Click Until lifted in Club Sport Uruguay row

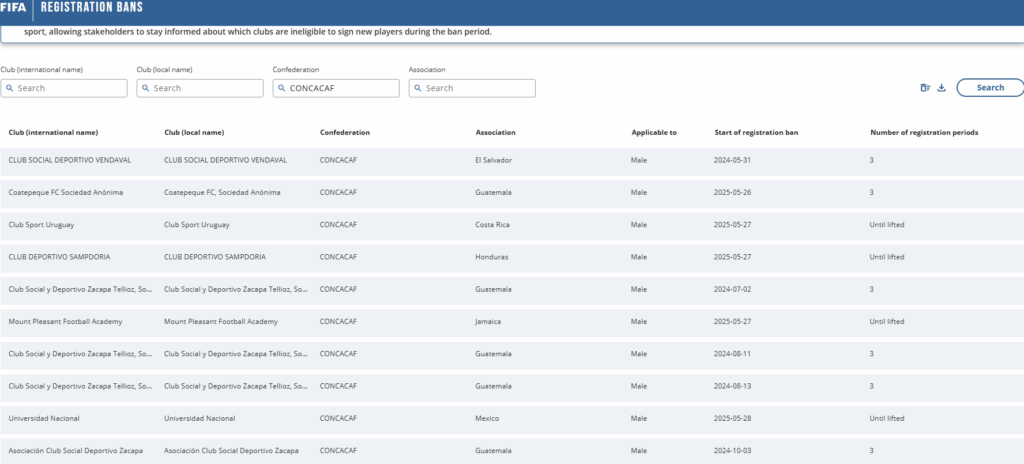pos(887,225)
